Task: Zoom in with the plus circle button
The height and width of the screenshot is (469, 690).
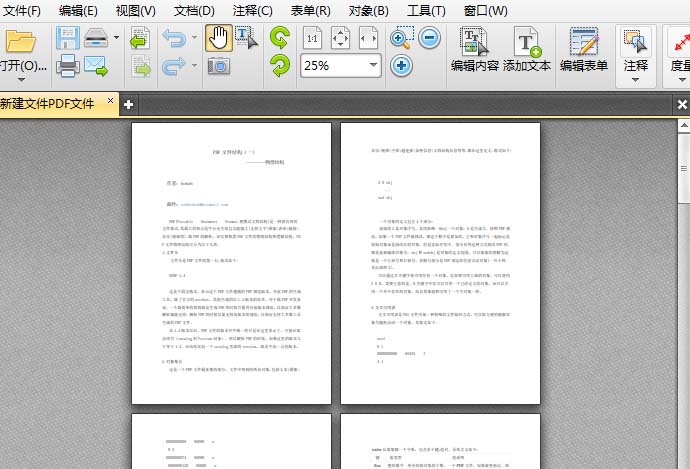Action: (401, 66)
